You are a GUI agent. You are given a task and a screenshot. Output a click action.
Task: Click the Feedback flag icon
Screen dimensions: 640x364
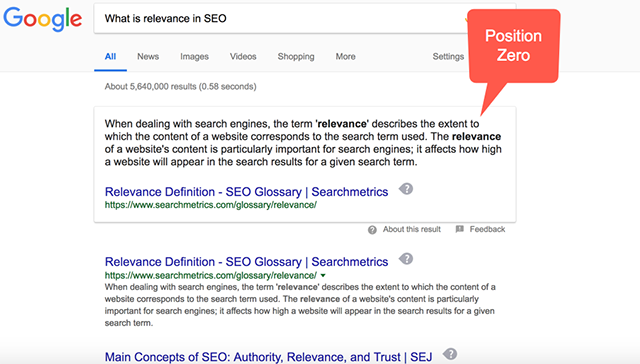[x=460, y=229]
